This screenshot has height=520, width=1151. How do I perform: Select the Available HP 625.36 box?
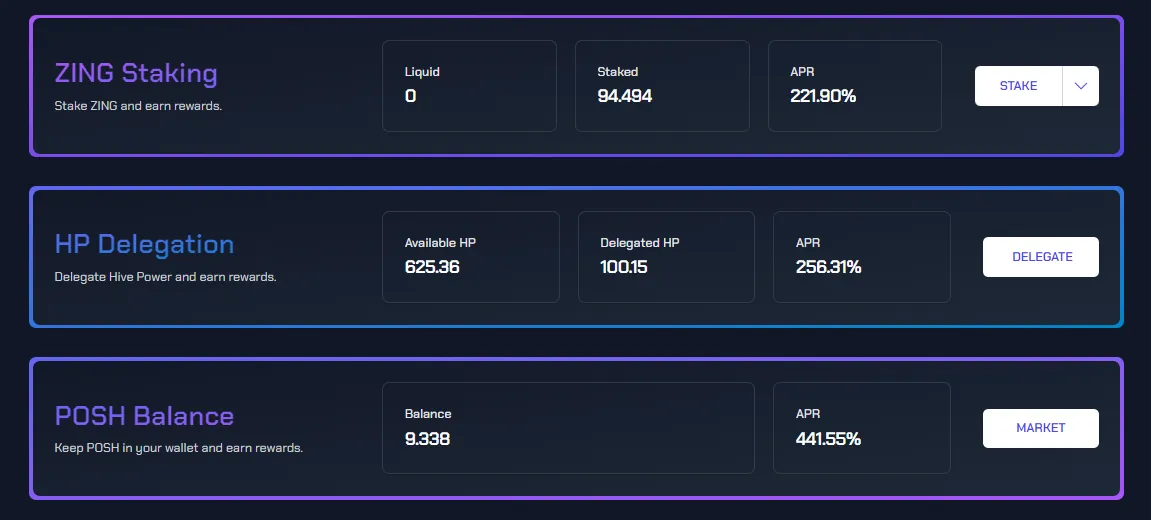point(471,257)
